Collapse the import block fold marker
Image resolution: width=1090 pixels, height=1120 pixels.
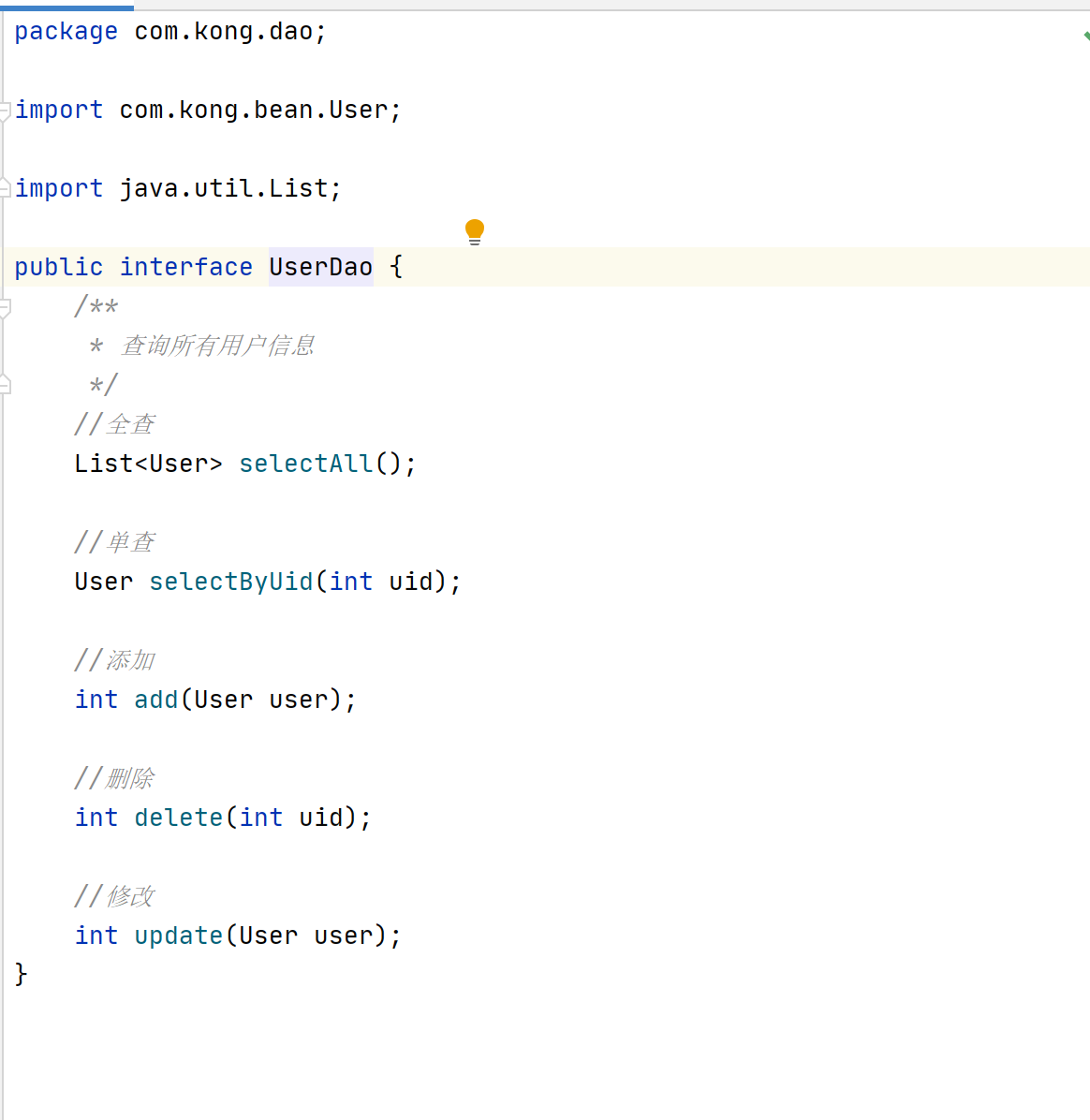(x=5, y=111)
